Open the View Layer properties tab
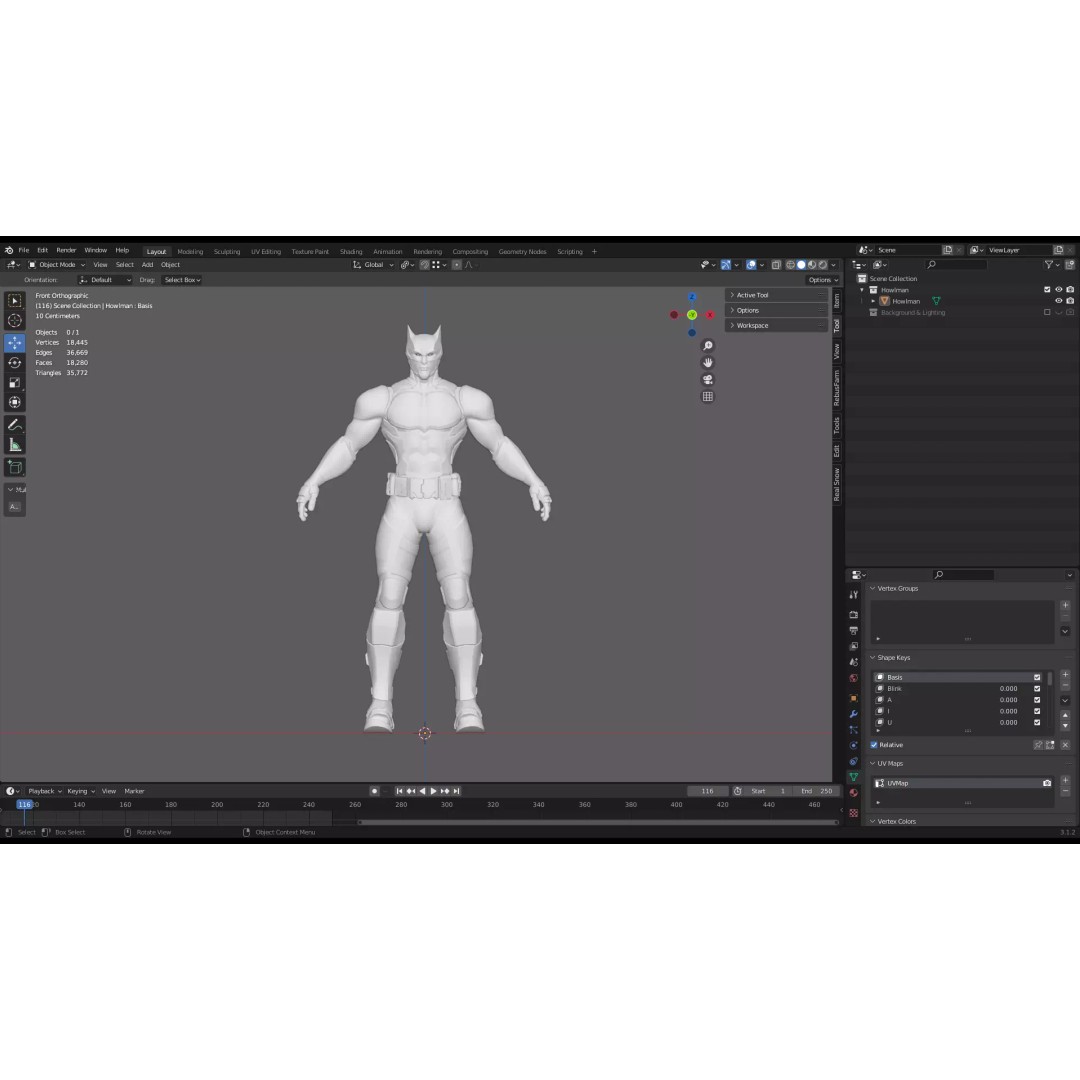The width and height of the screenshot is (1080, 1080). [x=853, y=646]
